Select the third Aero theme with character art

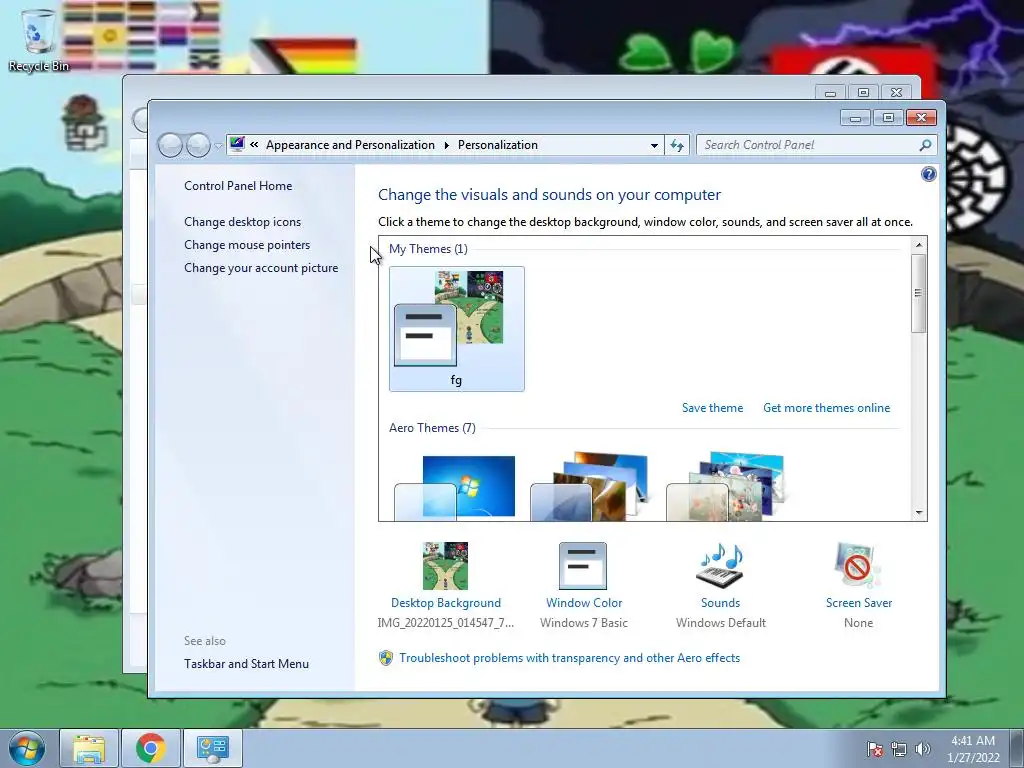coord(726,487)
